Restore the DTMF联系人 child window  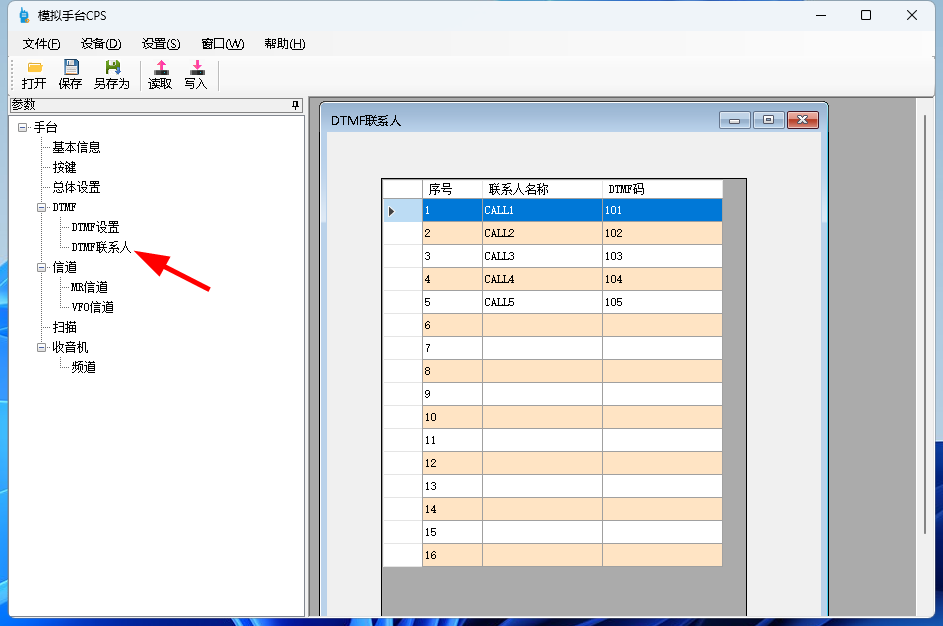coord(768,120)
